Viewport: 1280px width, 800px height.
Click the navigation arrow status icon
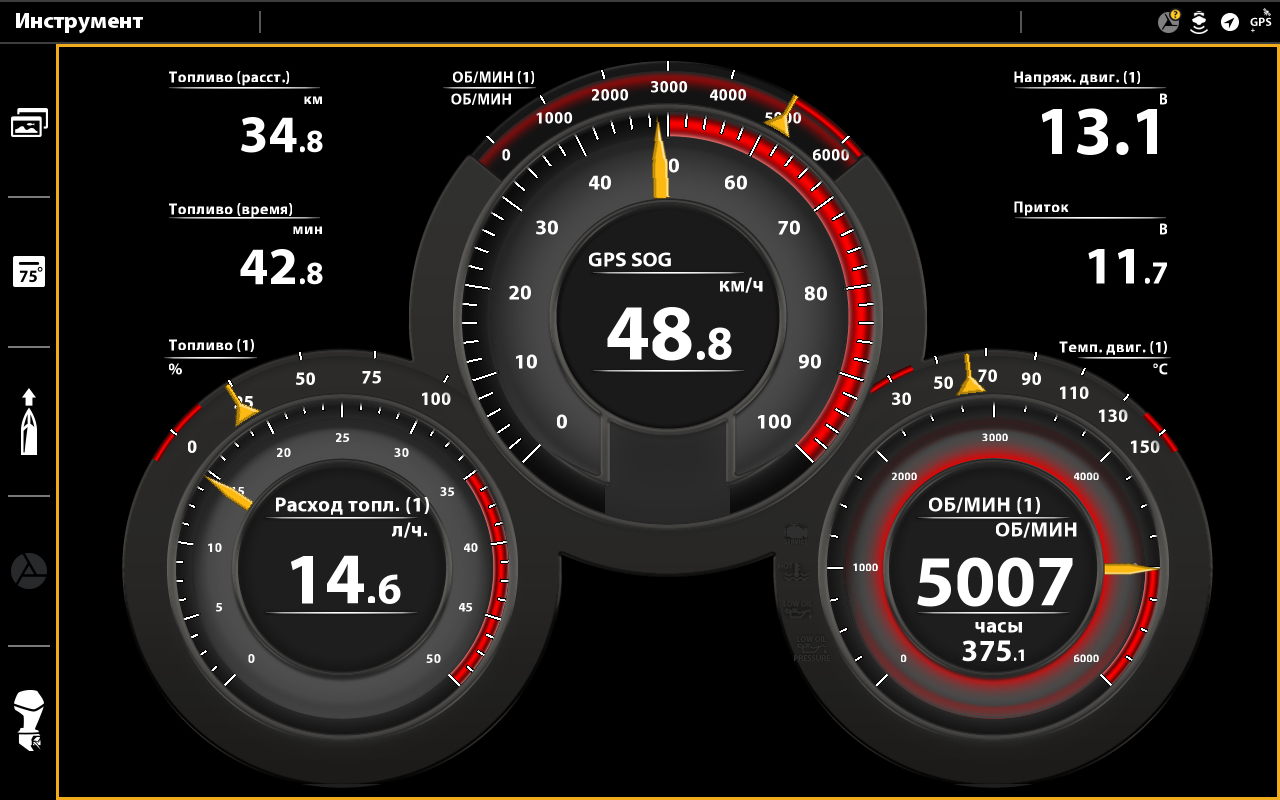[x=1230, y=22]
